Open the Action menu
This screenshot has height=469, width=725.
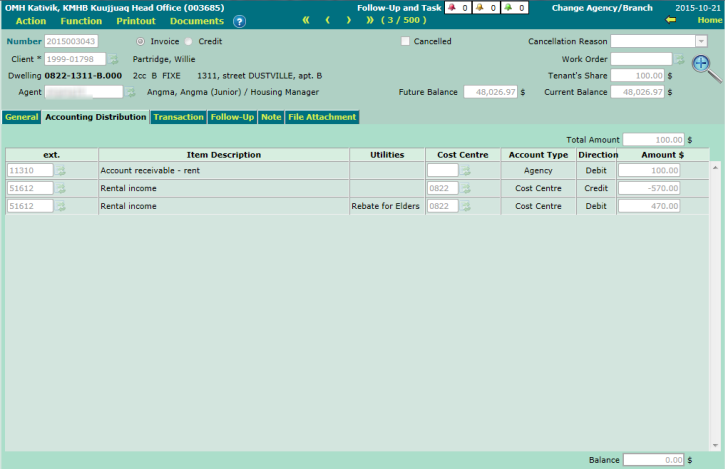pyautogui.click(x=31, y=21)
